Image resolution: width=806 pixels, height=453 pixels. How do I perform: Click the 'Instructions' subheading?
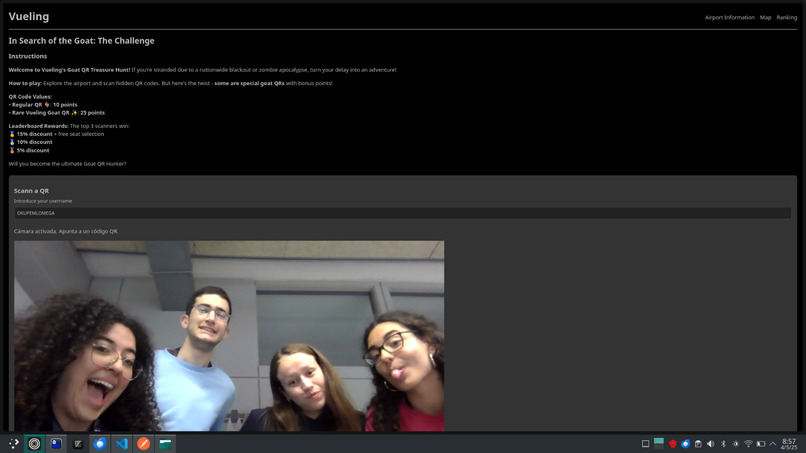(x=28, y=56)
